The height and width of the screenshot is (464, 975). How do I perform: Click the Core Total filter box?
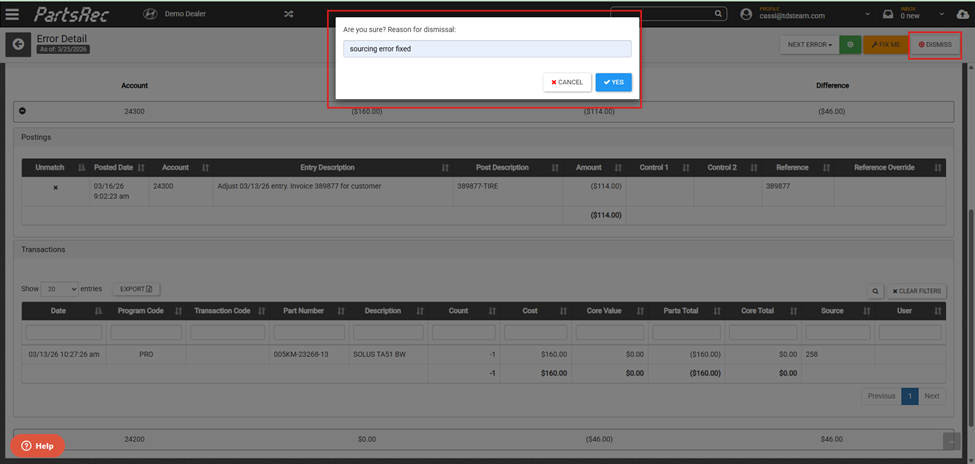pyautogui.click(x=763, y=332)
